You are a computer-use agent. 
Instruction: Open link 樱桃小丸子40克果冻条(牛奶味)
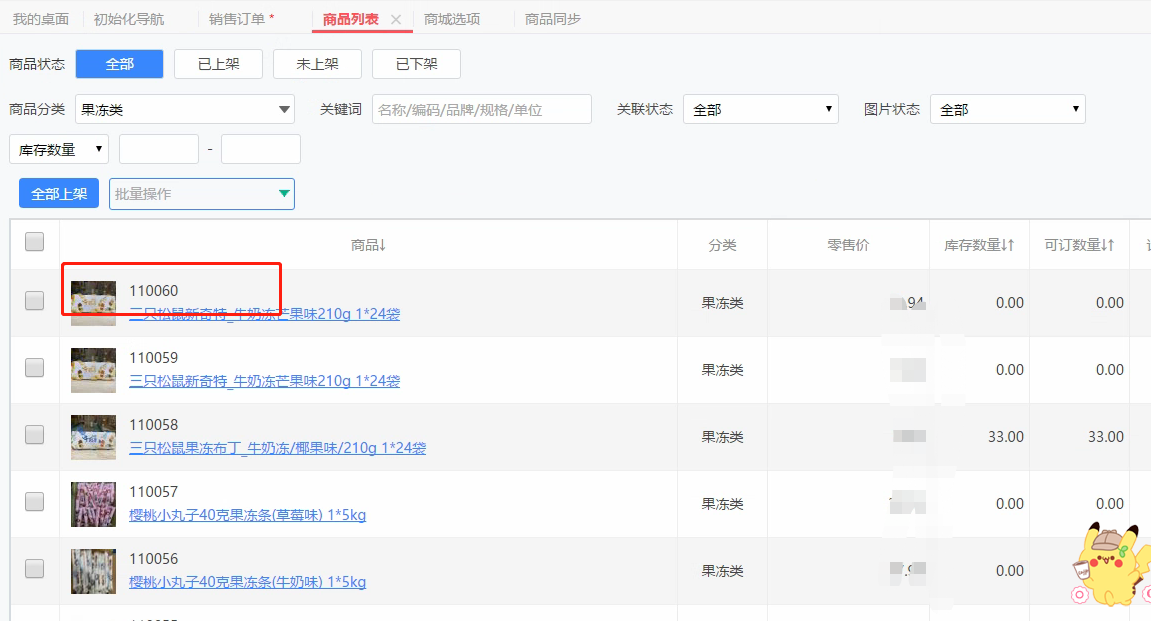pos(247,581)
